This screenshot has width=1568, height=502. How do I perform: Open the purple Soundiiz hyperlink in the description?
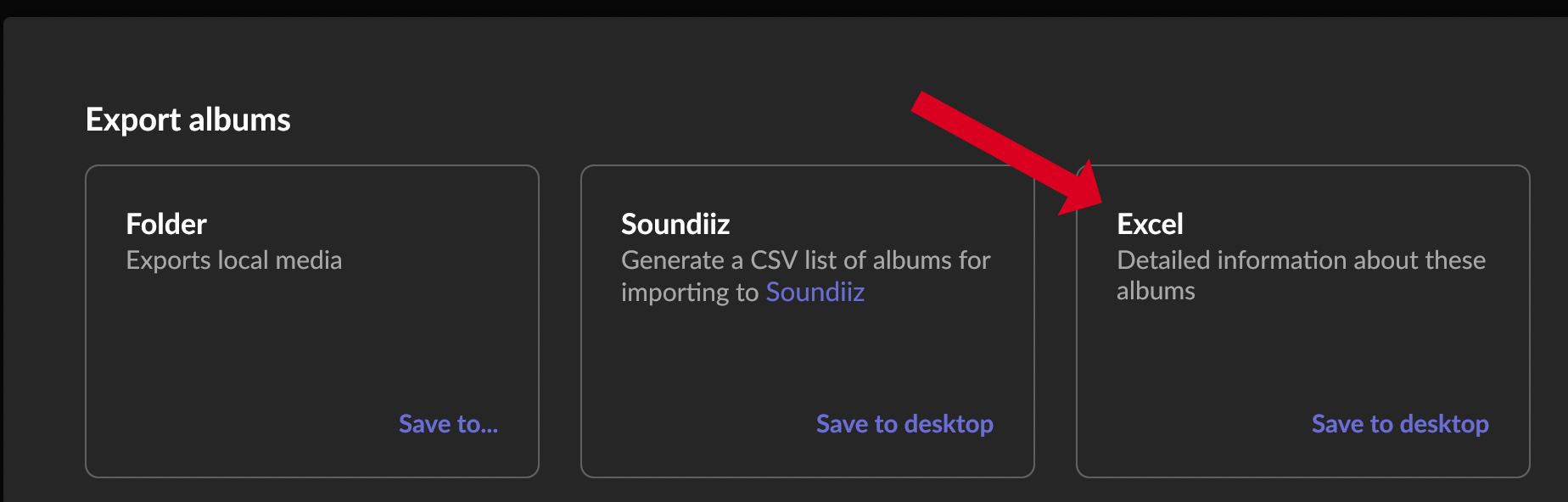[815, 292]
